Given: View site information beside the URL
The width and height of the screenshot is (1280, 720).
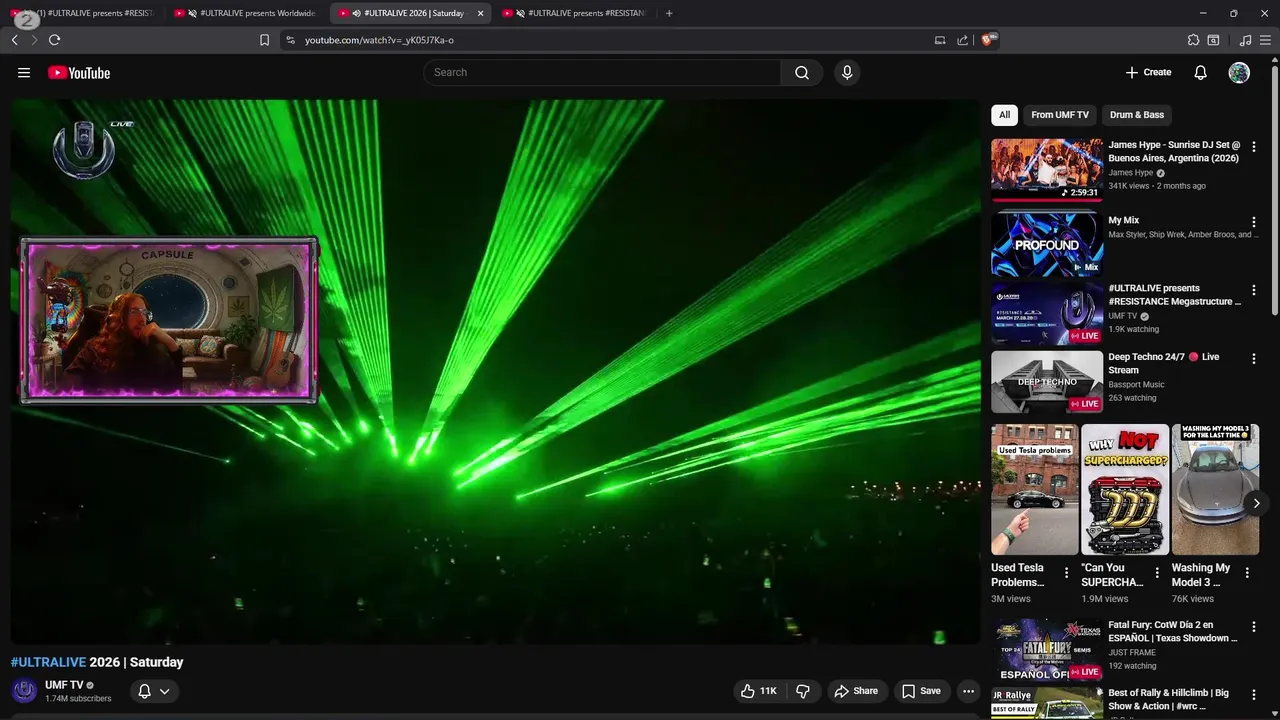Looking at the screenshot, I should [x=290, y=40].
